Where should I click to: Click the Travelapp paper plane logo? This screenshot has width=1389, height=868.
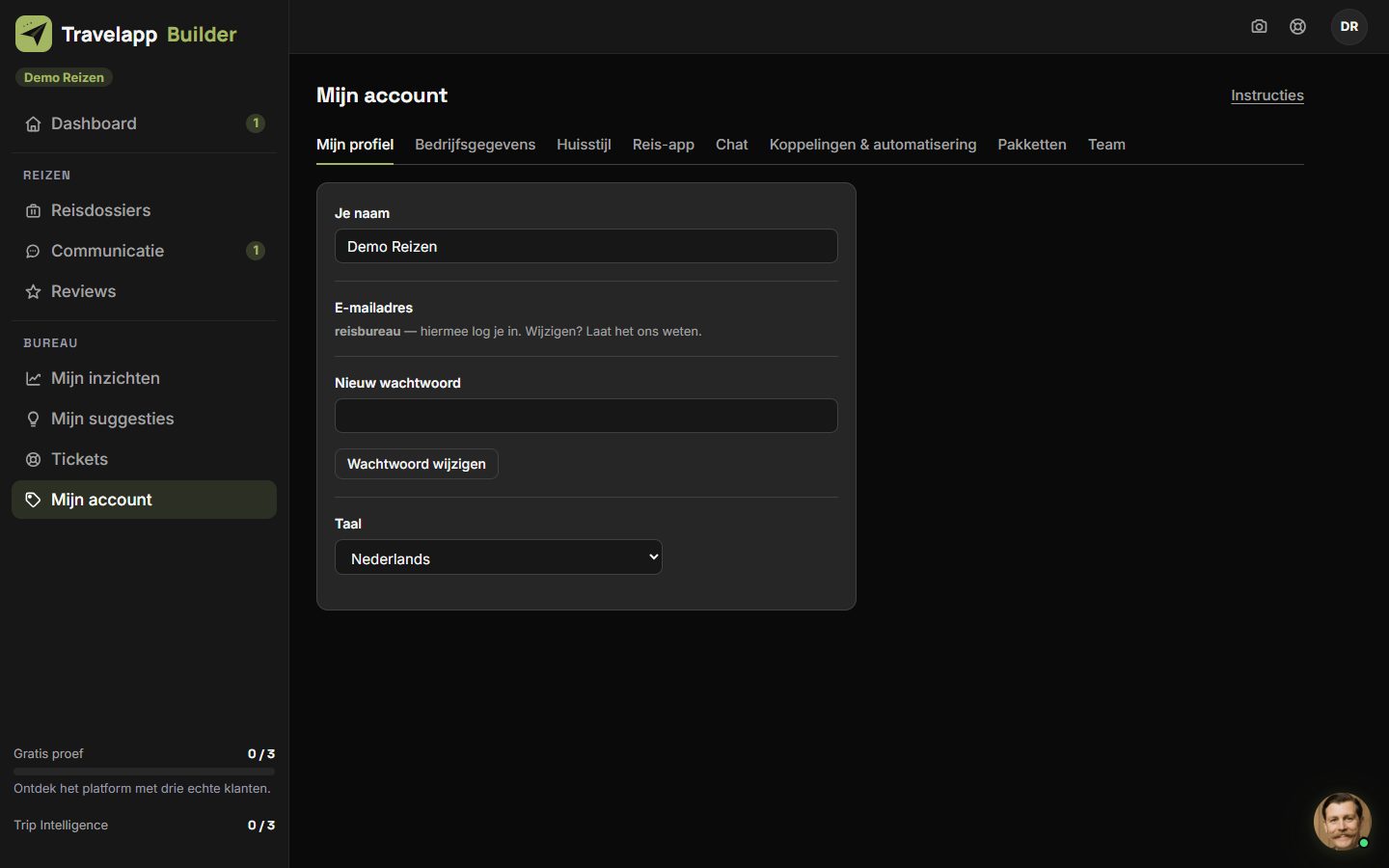click(x=34, y=34)
